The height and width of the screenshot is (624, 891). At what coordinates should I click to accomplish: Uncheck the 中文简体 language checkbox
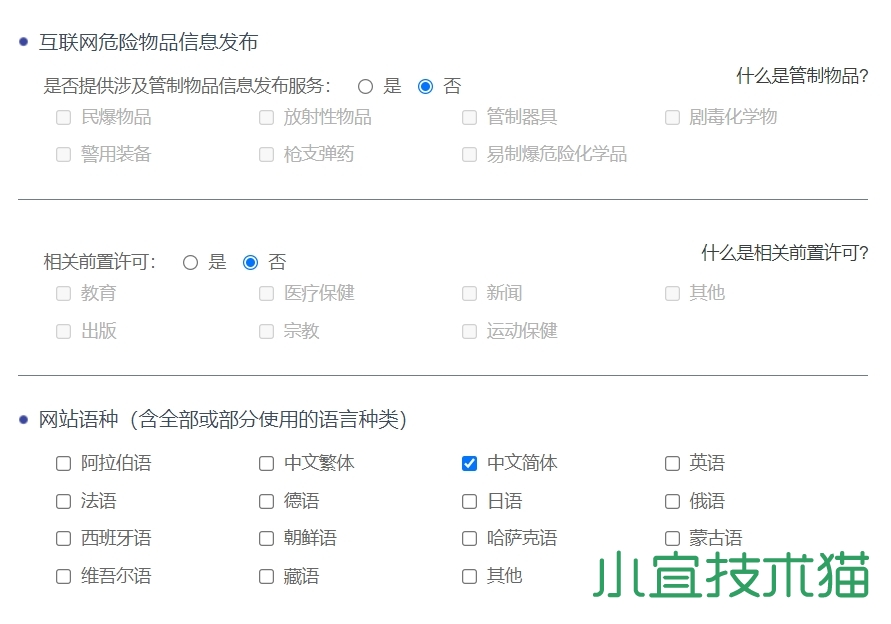tap(469, 464)
